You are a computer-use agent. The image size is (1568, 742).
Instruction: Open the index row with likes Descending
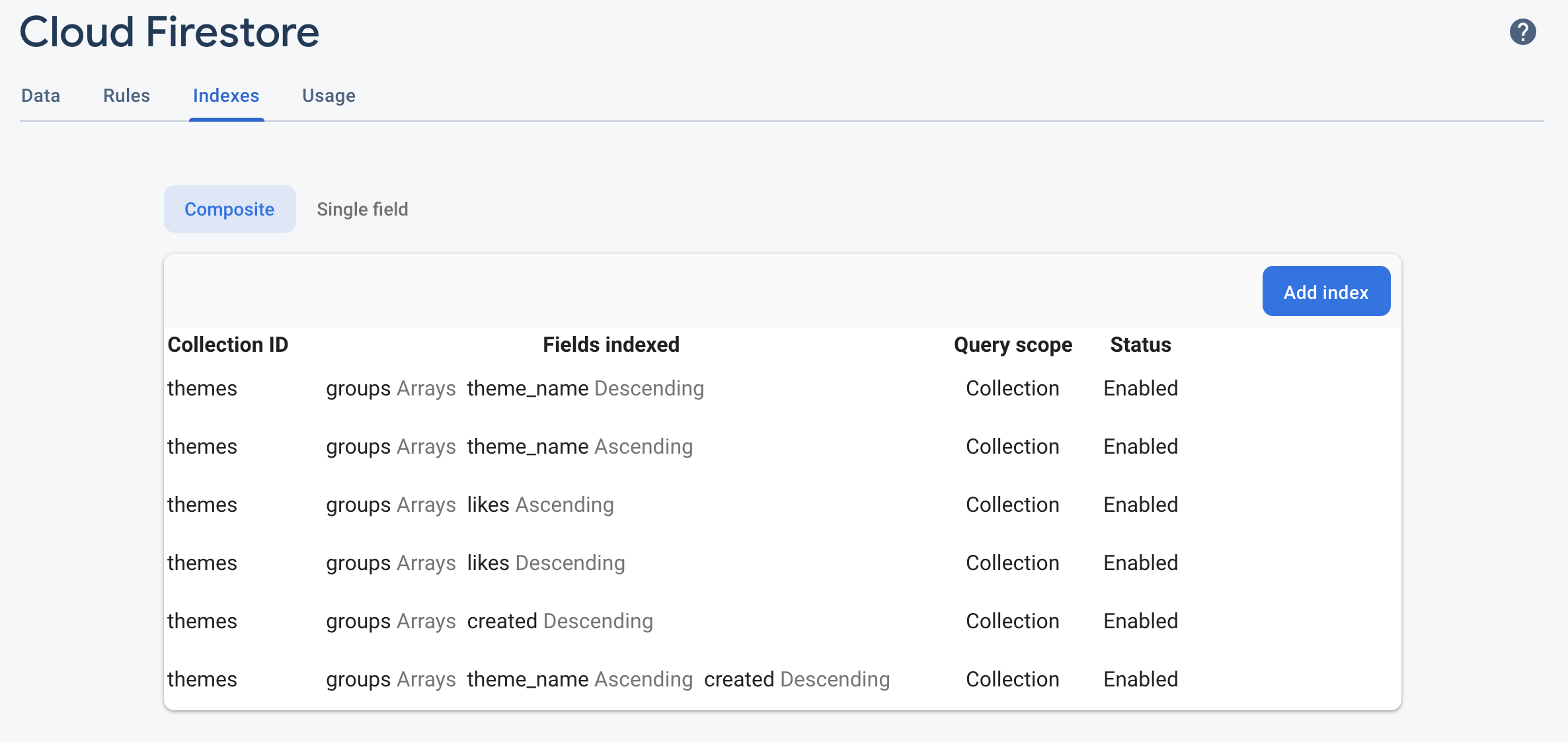point(476,563)
